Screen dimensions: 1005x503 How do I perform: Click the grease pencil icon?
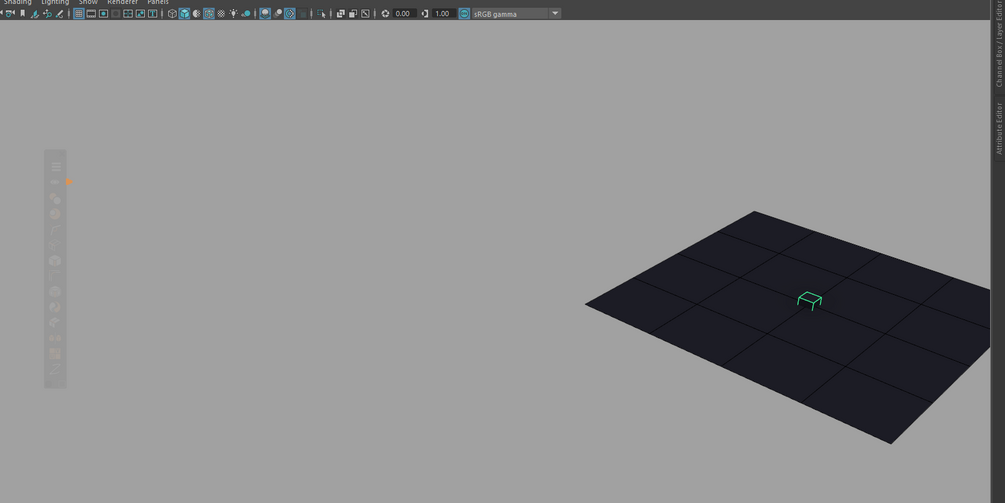(x=59, y=13)
